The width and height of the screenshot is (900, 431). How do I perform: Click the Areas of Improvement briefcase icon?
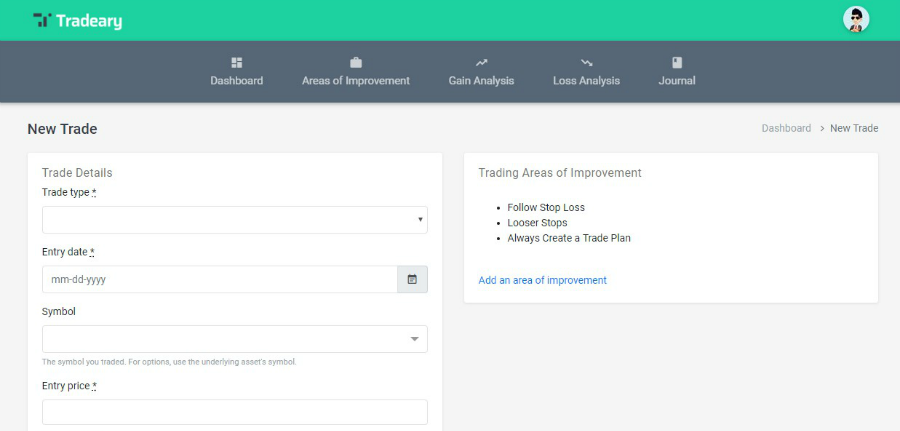click(356, 63)
